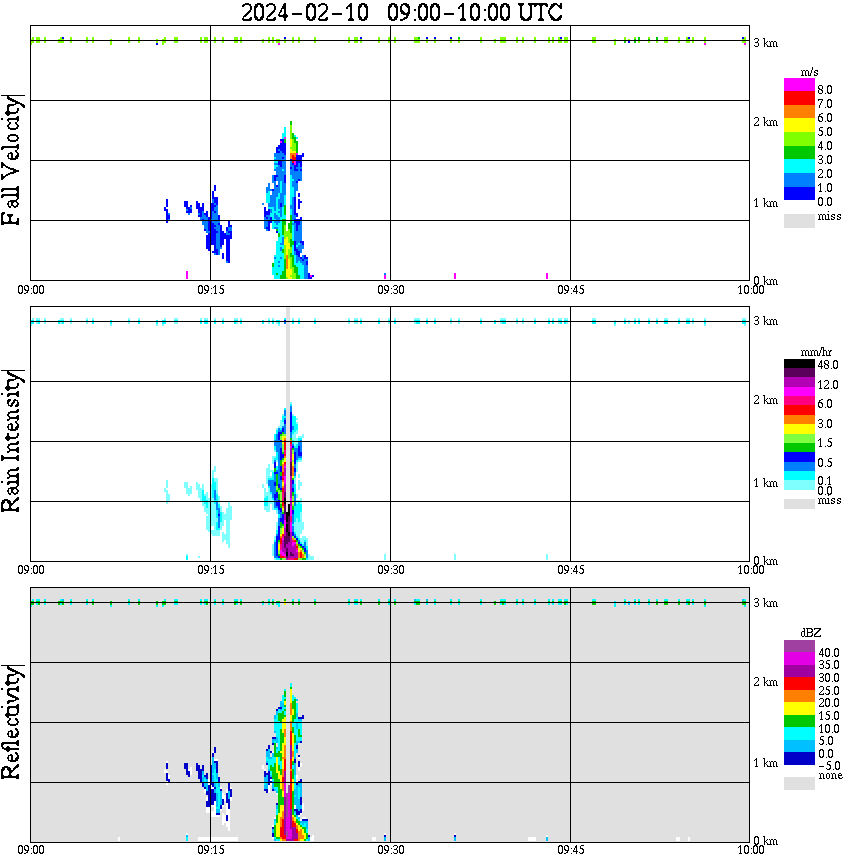Viewport: 850px width, 868px height.
Task: Click "09:00" under the Rain Intensity plot
Action: point(30,570)
